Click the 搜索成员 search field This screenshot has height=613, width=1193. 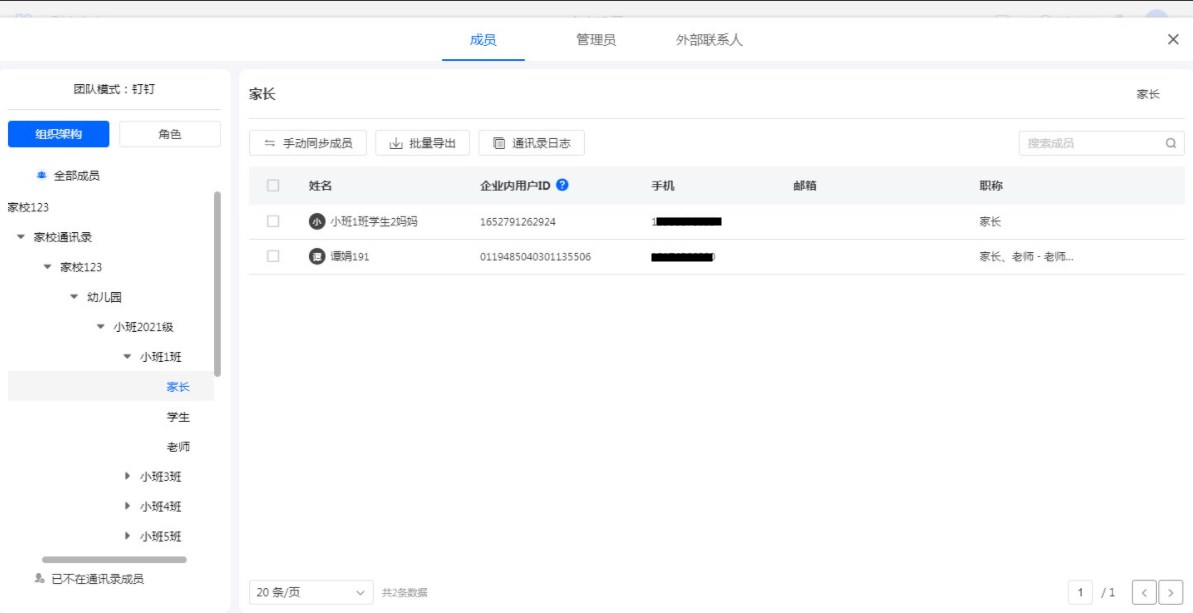tap(1090, 143)
